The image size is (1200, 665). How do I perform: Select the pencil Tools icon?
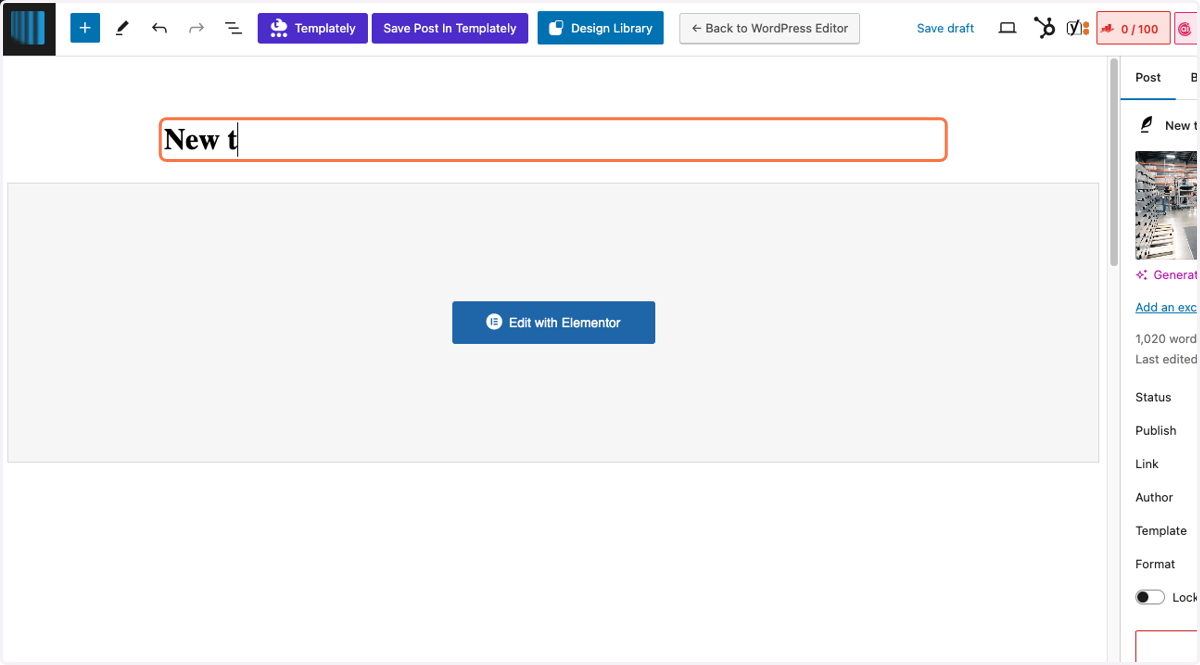point(122,28)
